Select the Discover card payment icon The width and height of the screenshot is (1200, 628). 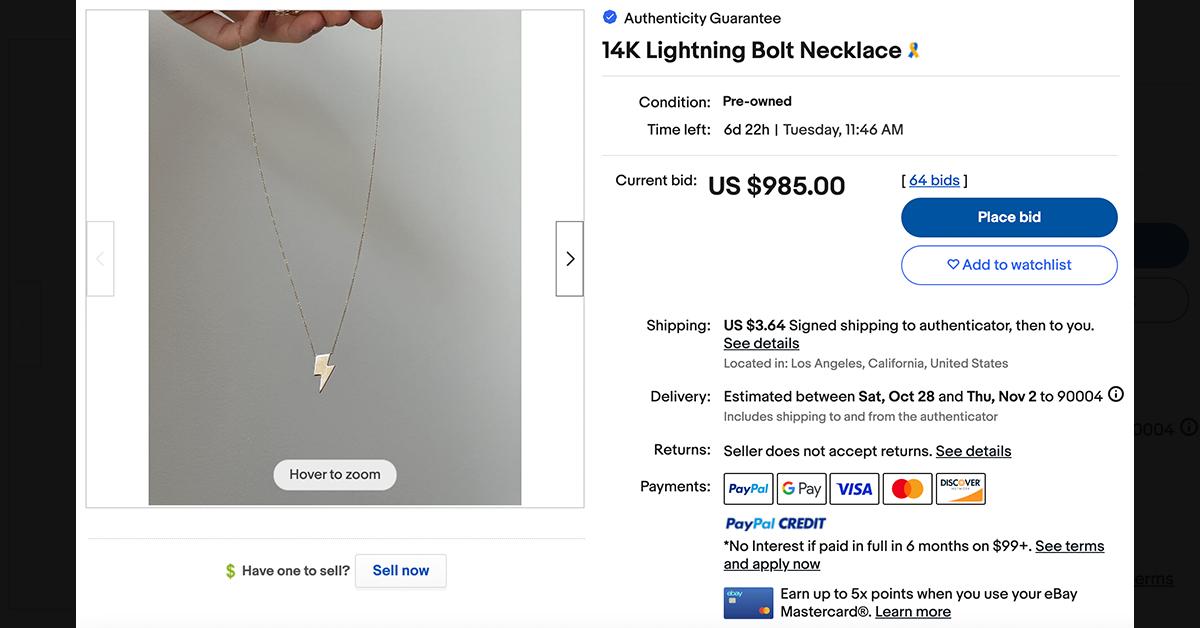[960, 488]
